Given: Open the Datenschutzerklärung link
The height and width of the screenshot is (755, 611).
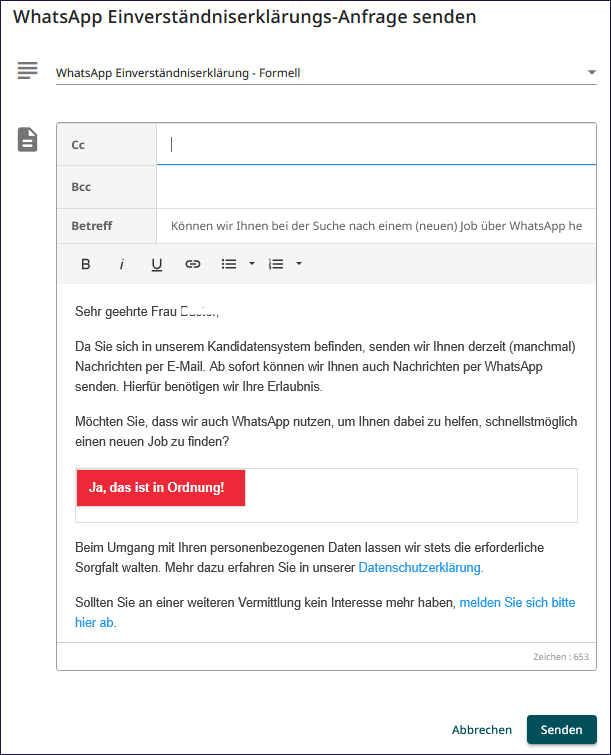Looking at the screenshot, I should pos(419,568).
